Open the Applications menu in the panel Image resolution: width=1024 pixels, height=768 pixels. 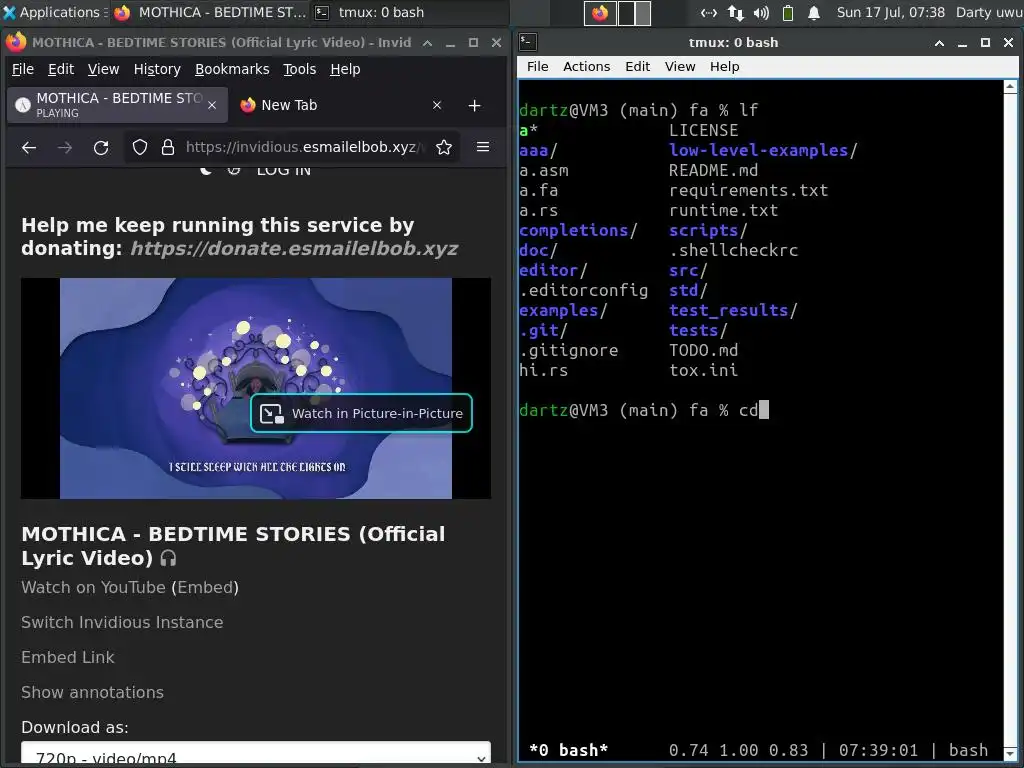point(54,12)
